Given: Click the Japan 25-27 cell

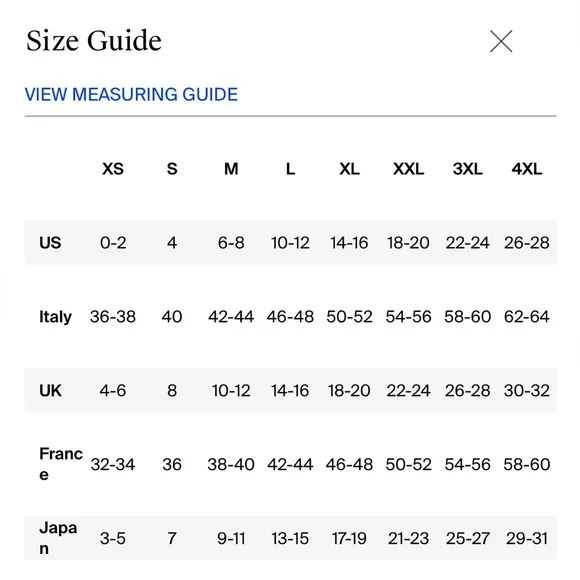Looking at the screenshot, I should 468,538.
